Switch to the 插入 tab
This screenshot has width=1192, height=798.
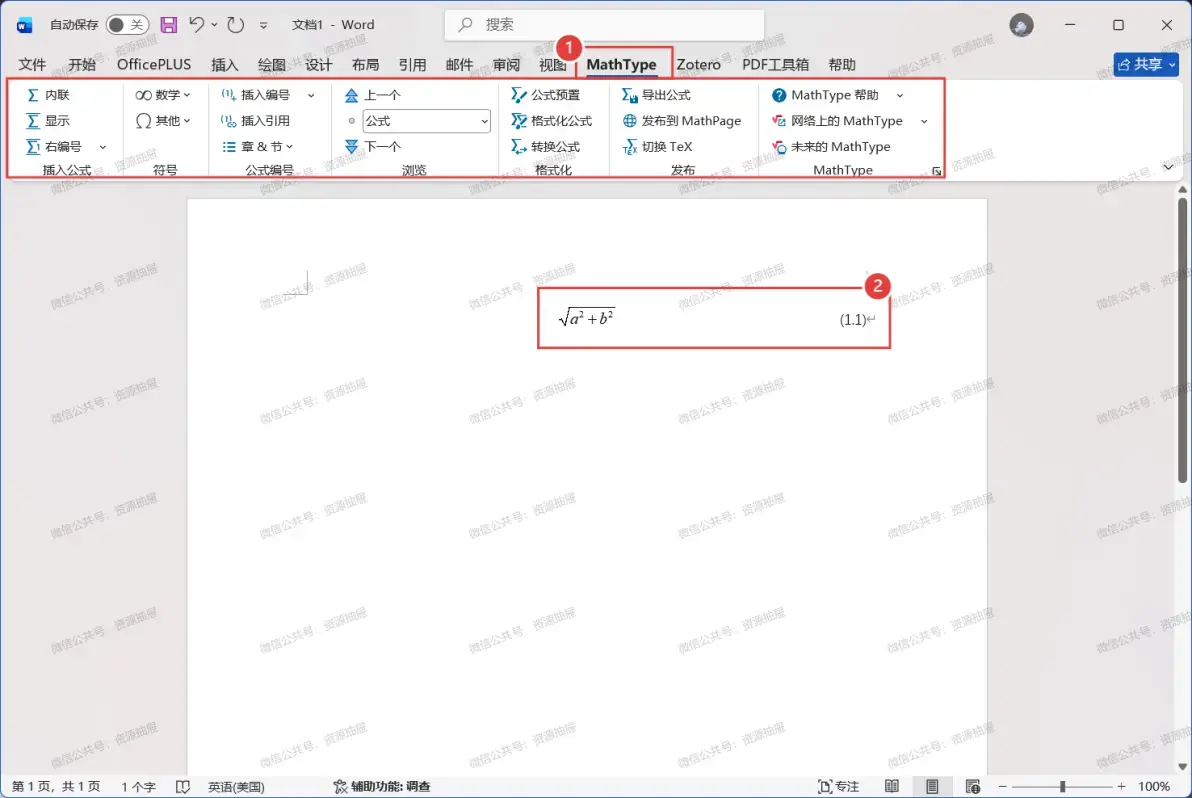[x=224, y=65]
